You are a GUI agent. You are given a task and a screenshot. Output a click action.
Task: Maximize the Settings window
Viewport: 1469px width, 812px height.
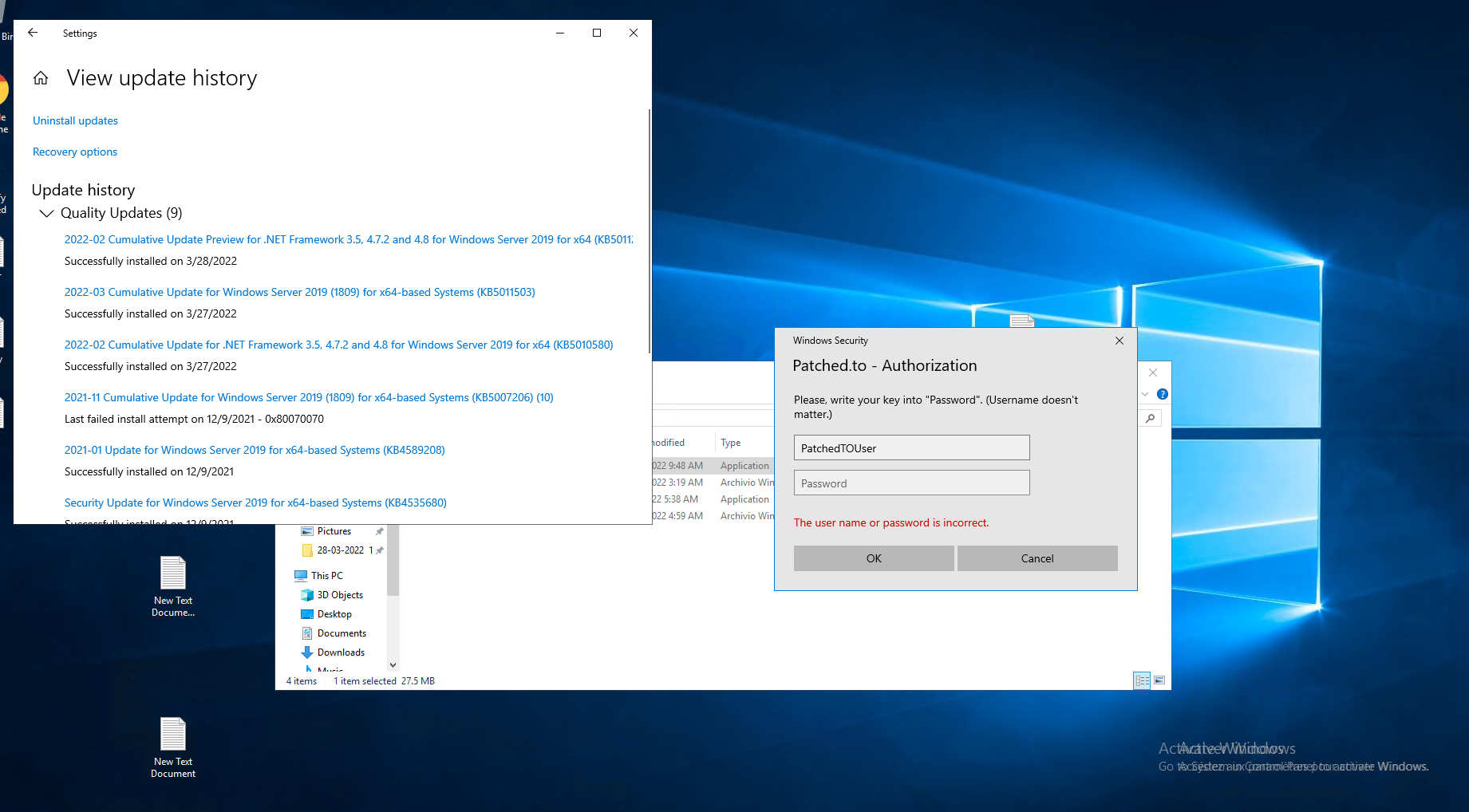(x=597, y=33)
